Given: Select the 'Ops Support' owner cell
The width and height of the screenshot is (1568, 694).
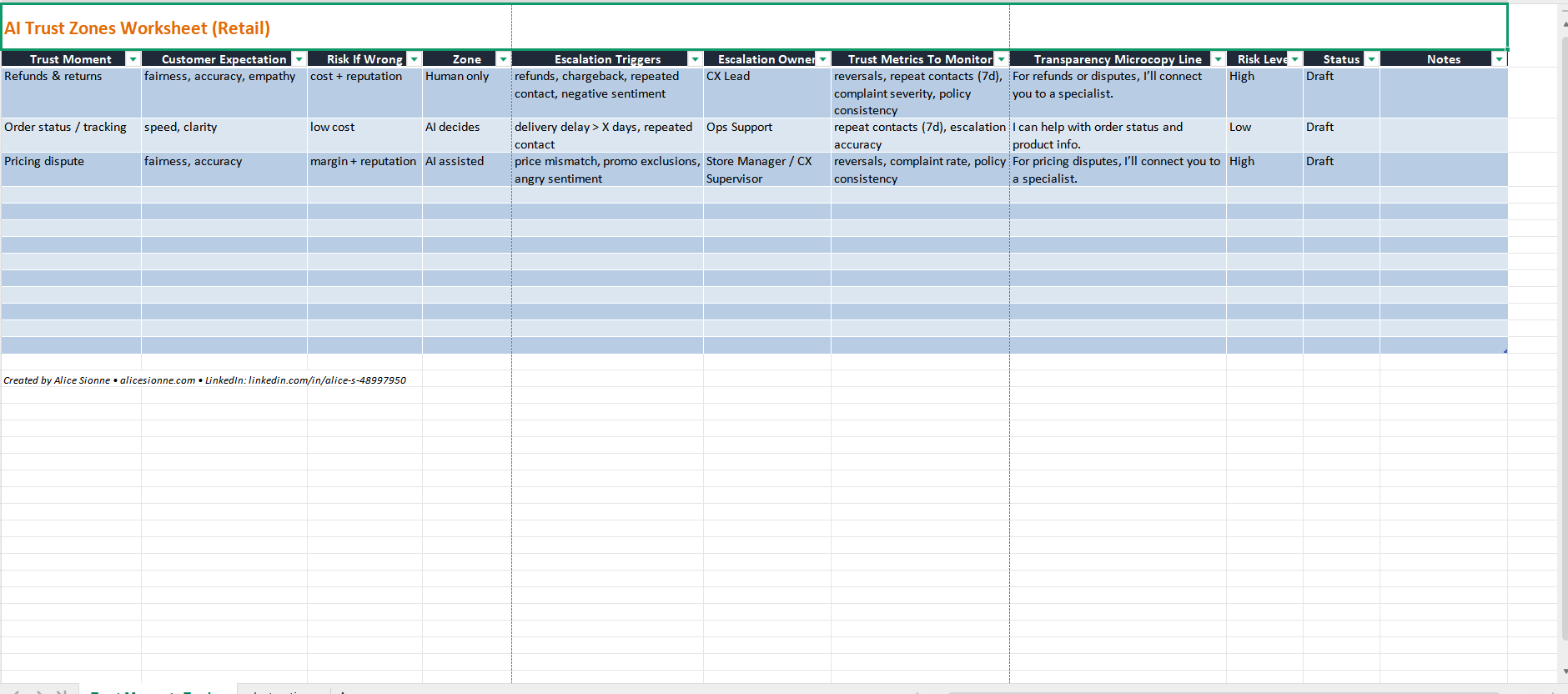Looking at the screenshot, I should point(767,135).
